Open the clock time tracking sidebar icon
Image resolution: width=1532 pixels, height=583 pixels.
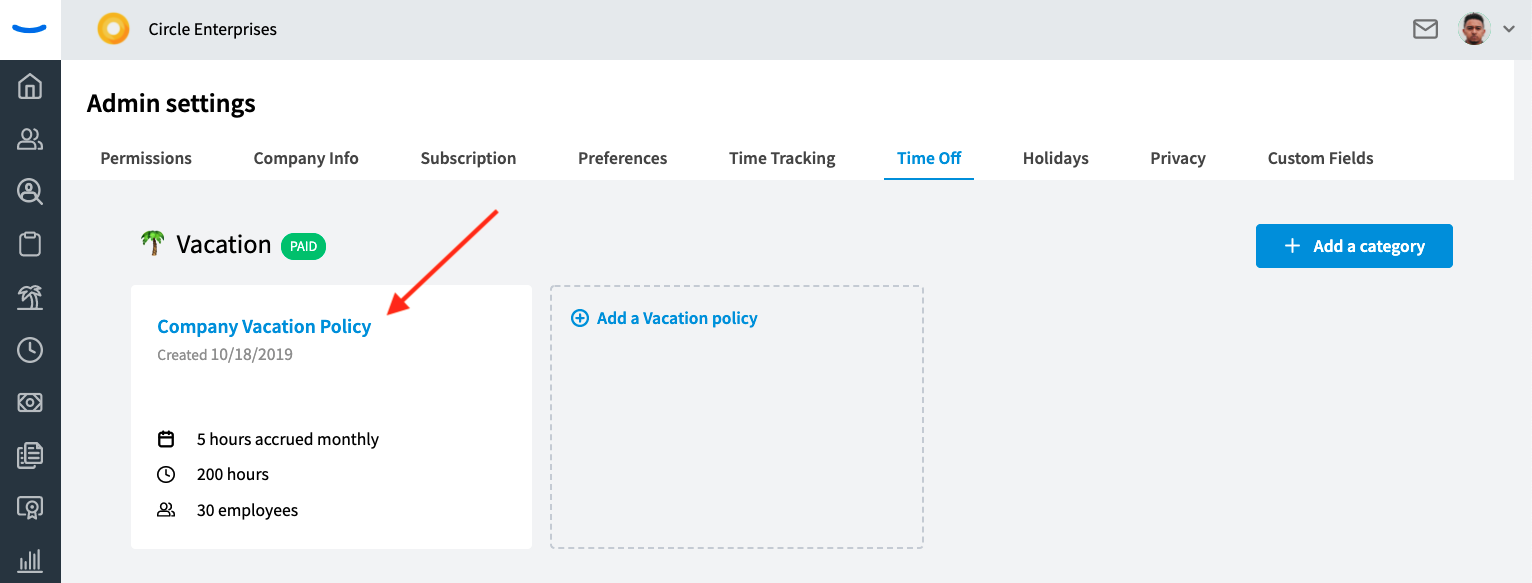30,350
